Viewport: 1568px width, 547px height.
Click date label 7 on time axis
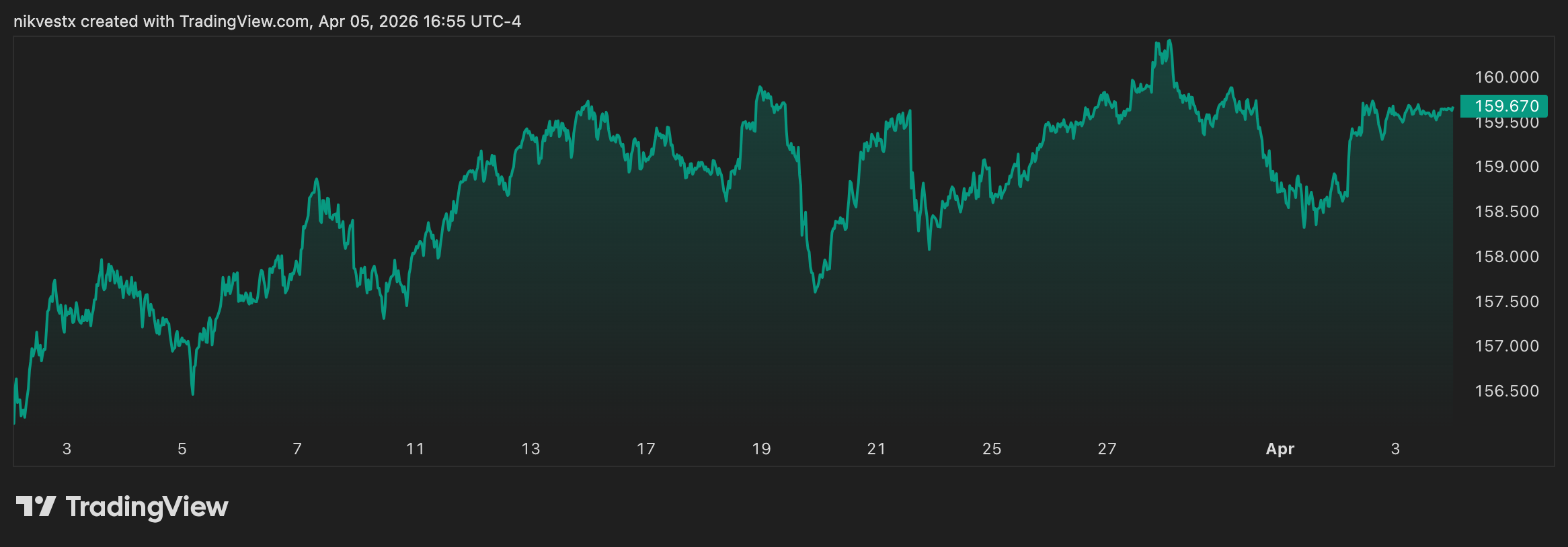(297, 449)
